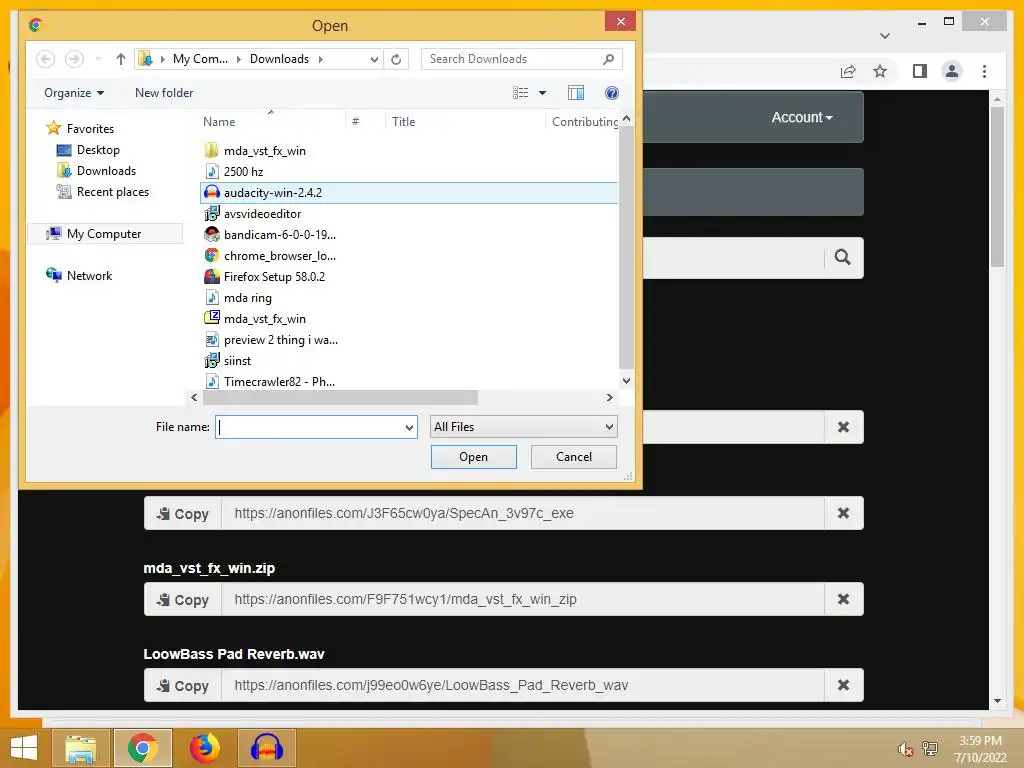Copy the LoowBass_Pad_Reverb_wav link
The height and width of the screenshot is (768, 1024).
click(183, 686)
